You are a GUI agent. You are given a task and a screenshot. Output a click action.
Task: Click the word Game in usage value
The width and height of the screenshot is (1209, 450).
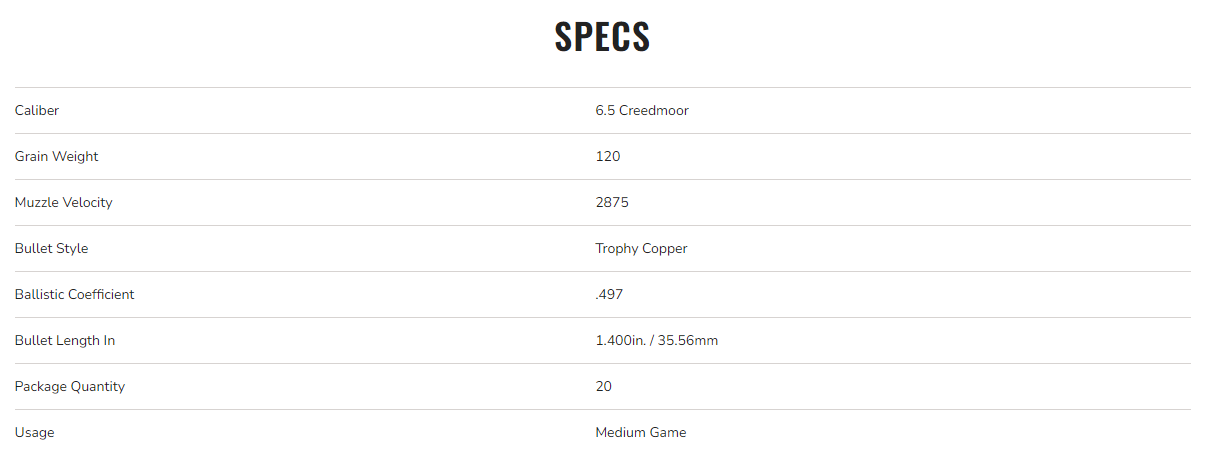tap(669, 433)
